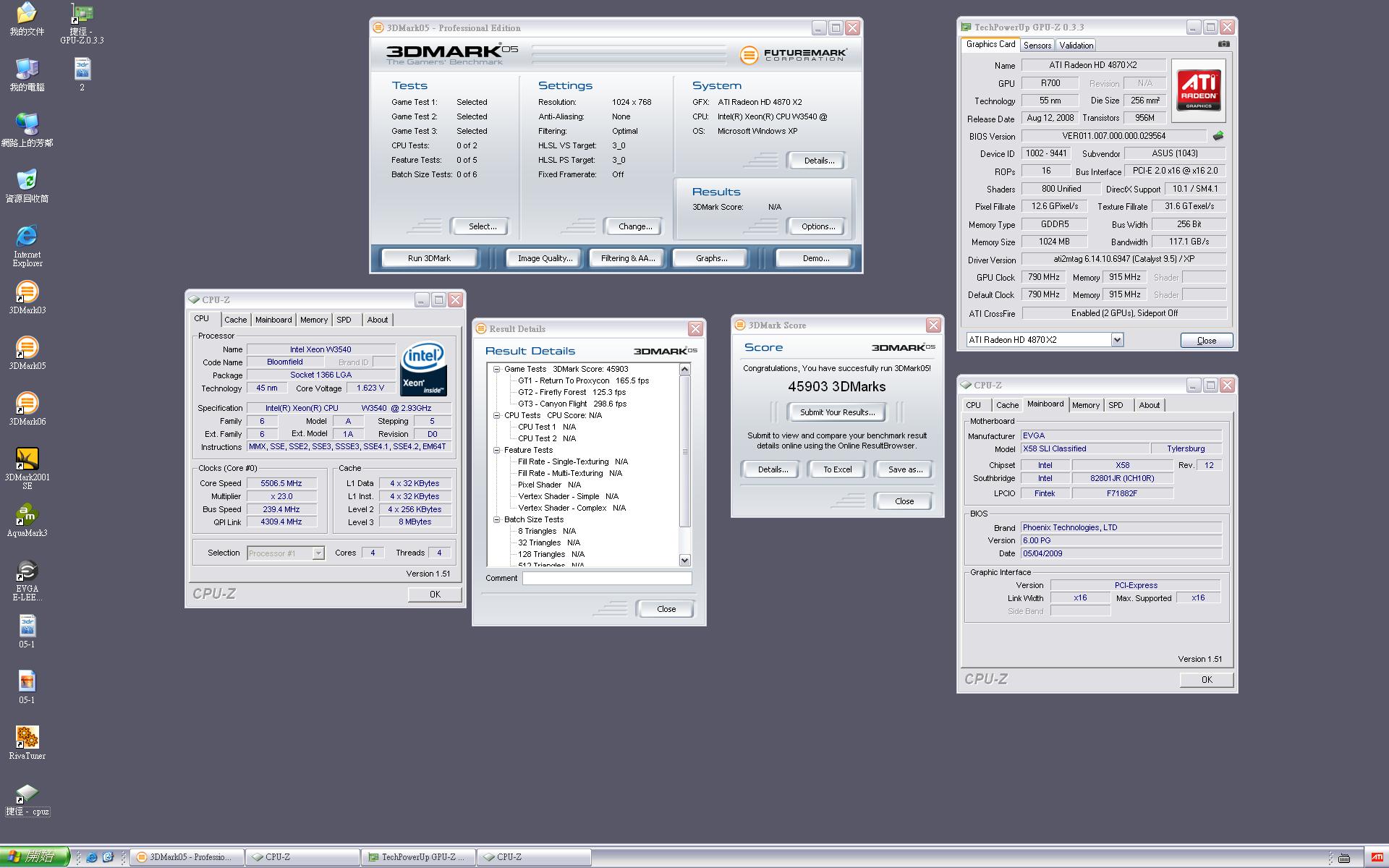The width and height of the screenshot is (1389, 868).
Task: Click Details... in 3DMark Score dialog
Action: pyautogui.click(x=773, y=469)
